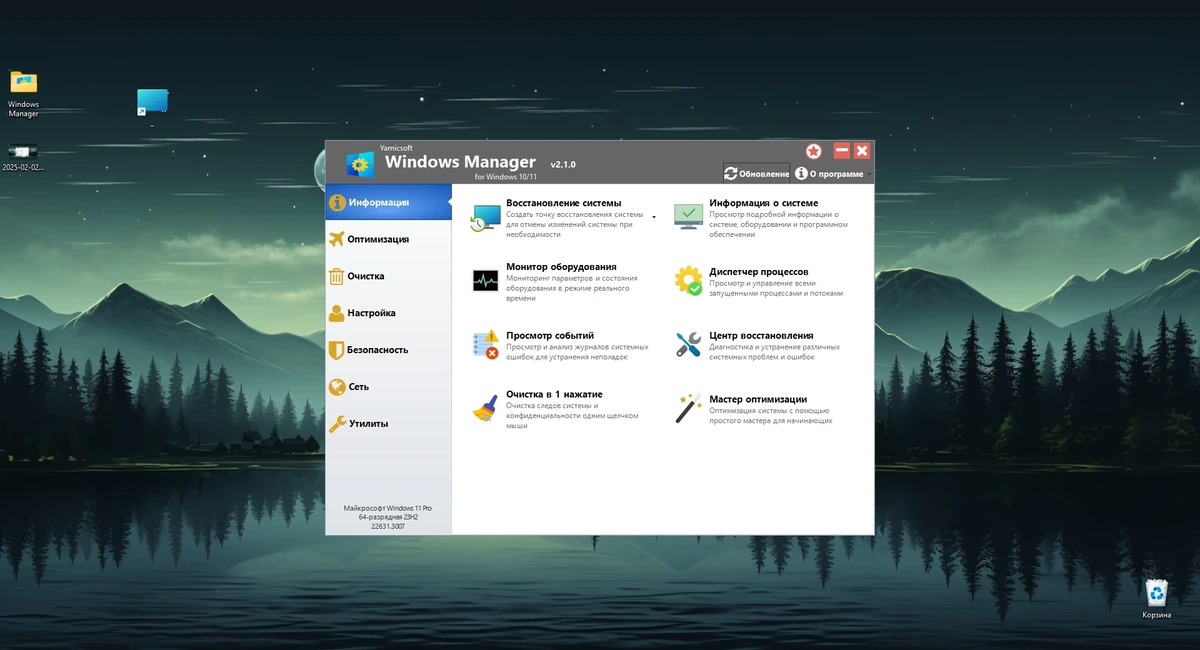
Task: Select the Windows Manager folder on the desktop
Action: [x=23, y=94]
